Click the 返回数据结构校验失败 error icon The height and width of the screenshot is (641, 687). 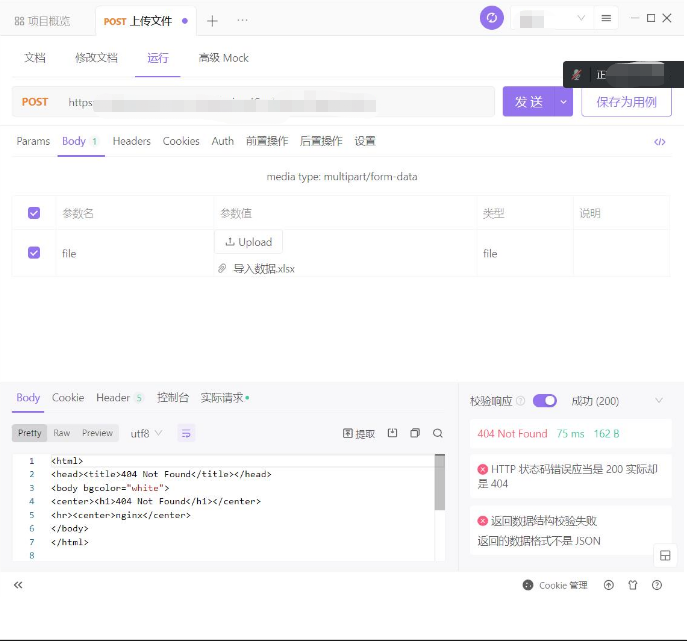[x=482, y=521]
